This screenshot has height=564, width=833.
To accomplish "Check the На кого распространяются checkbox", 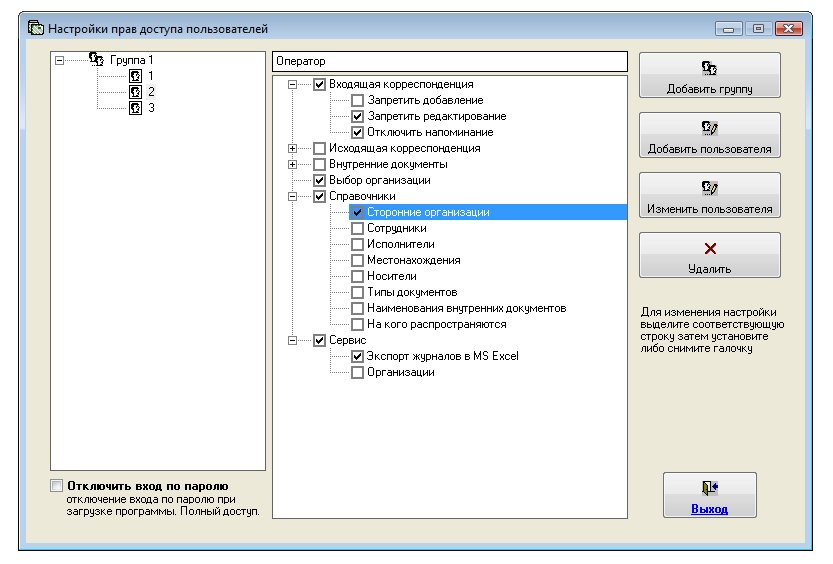I will [x=358, y=324].
